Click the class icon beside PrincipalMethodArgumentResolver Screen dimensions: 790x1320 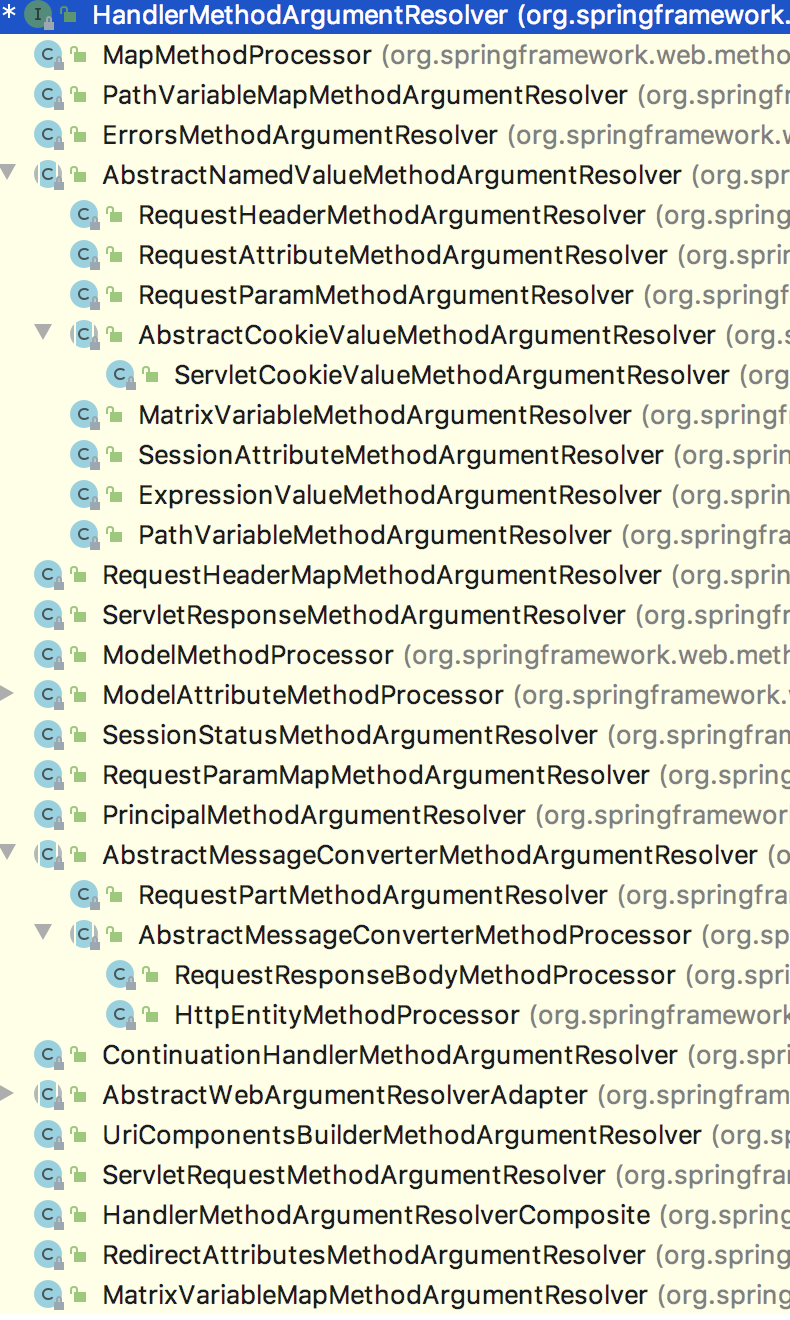48,815
